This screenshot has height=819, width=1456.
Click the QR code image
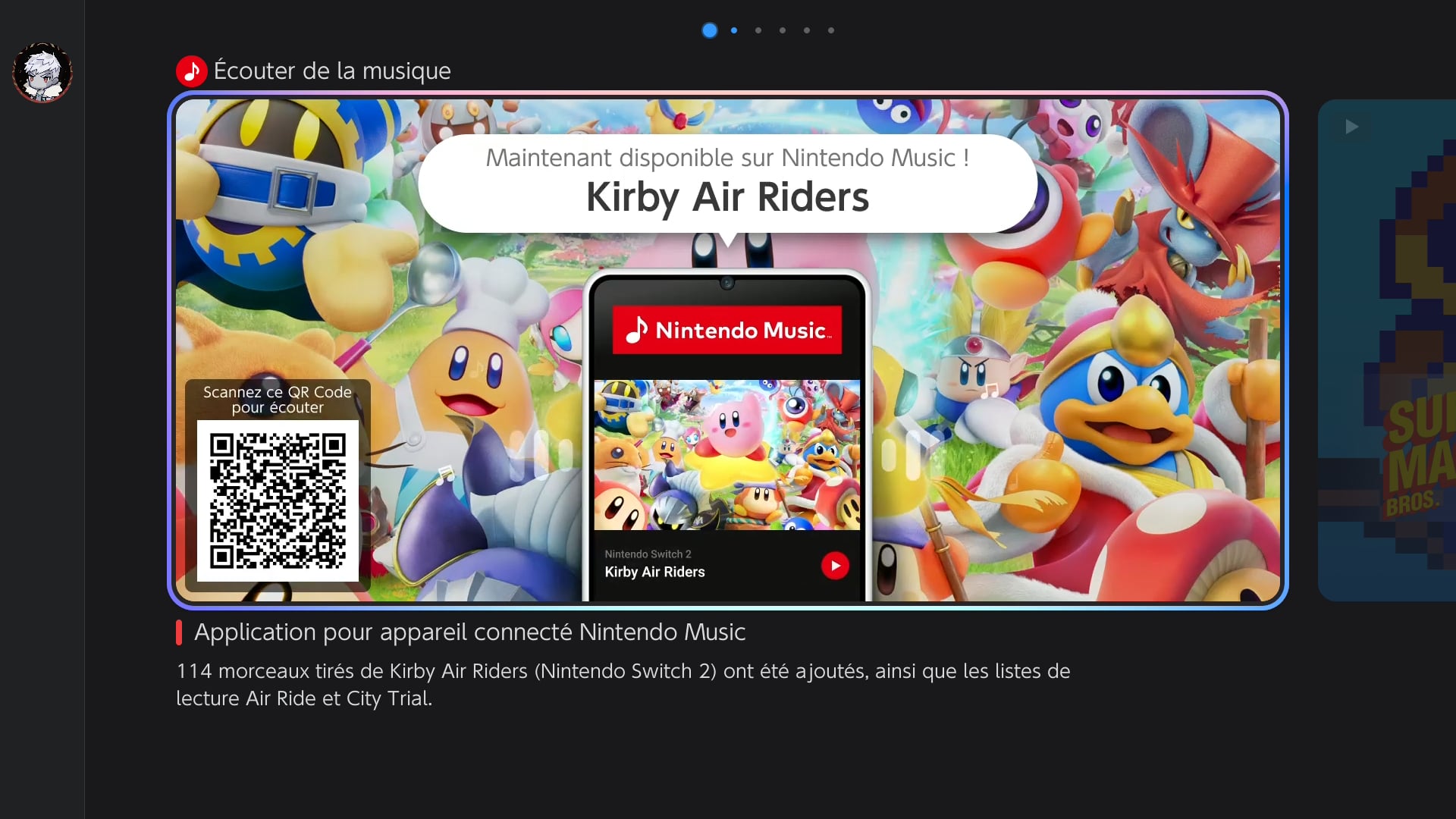click(278, 501)
